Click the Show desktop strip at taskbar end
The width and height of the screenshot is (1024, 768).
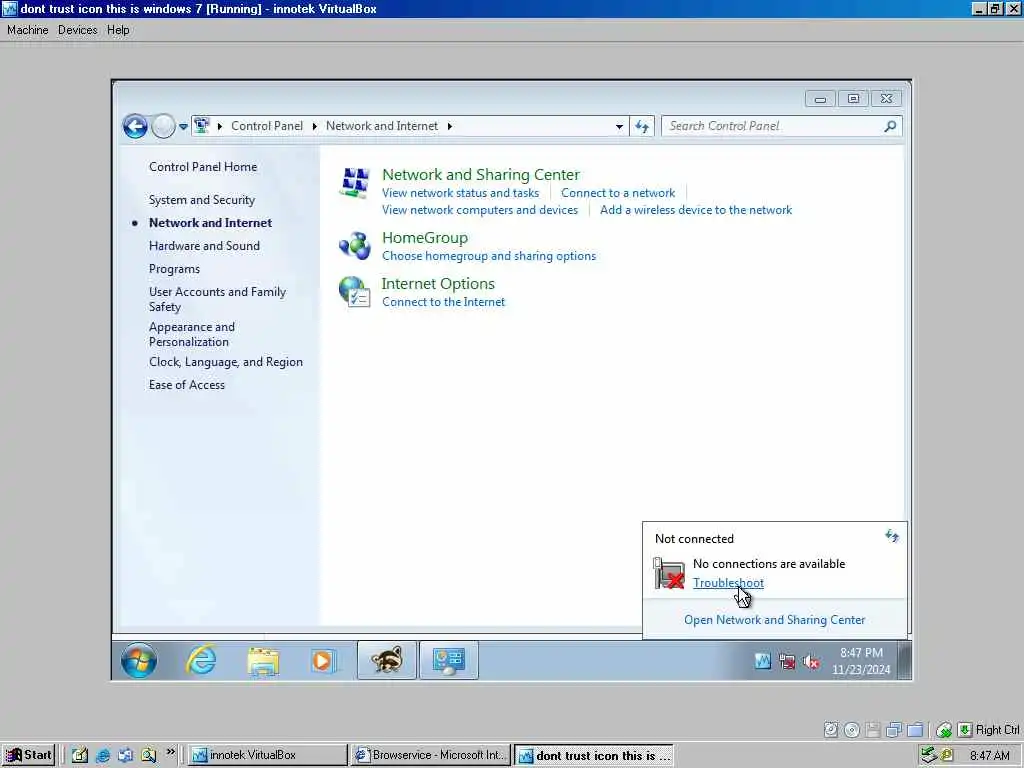[x=904, y=660]
